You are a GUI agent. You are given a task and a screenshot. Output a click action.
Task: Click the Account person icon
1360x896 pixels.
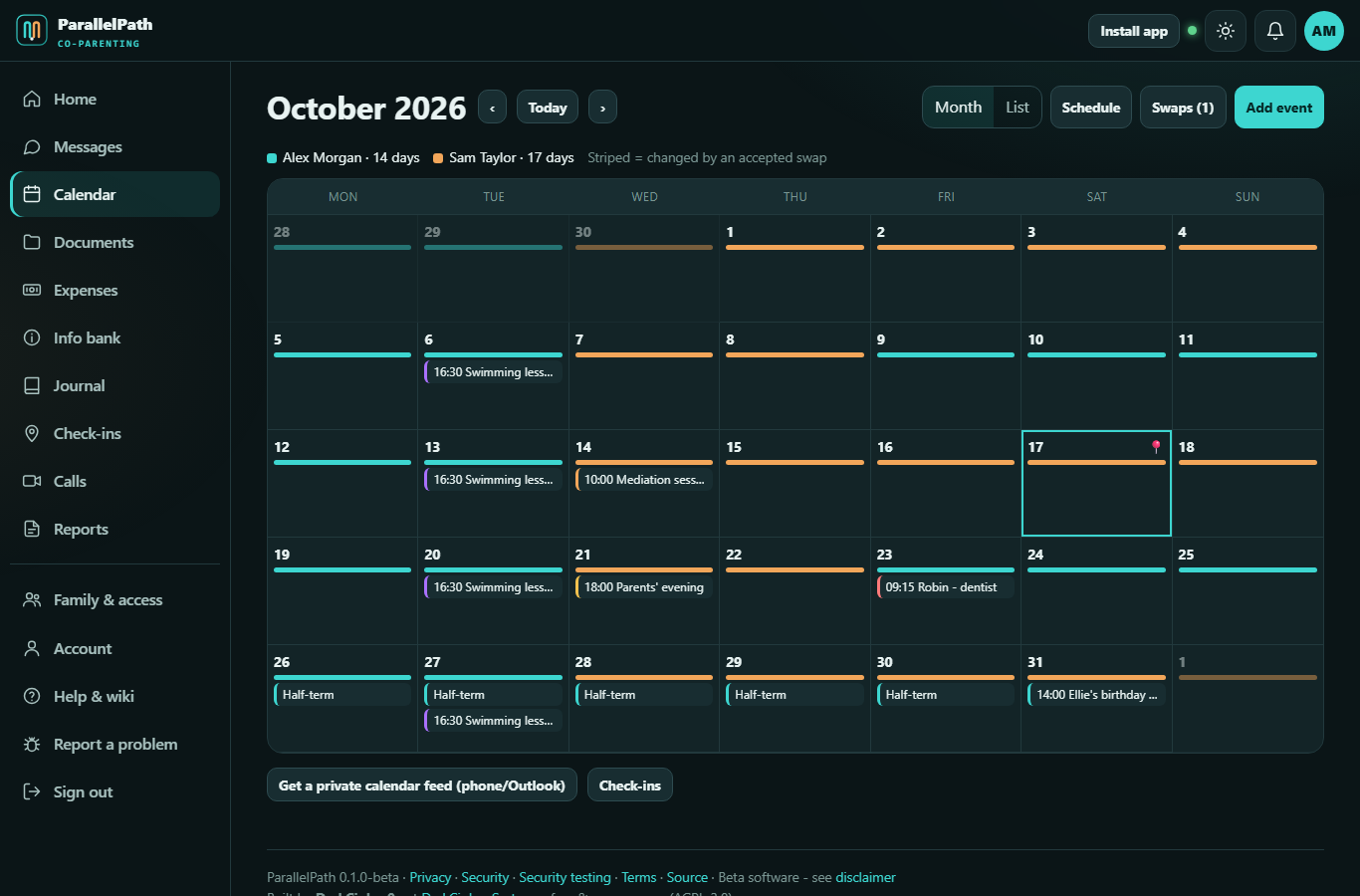[x=32, y=648]
